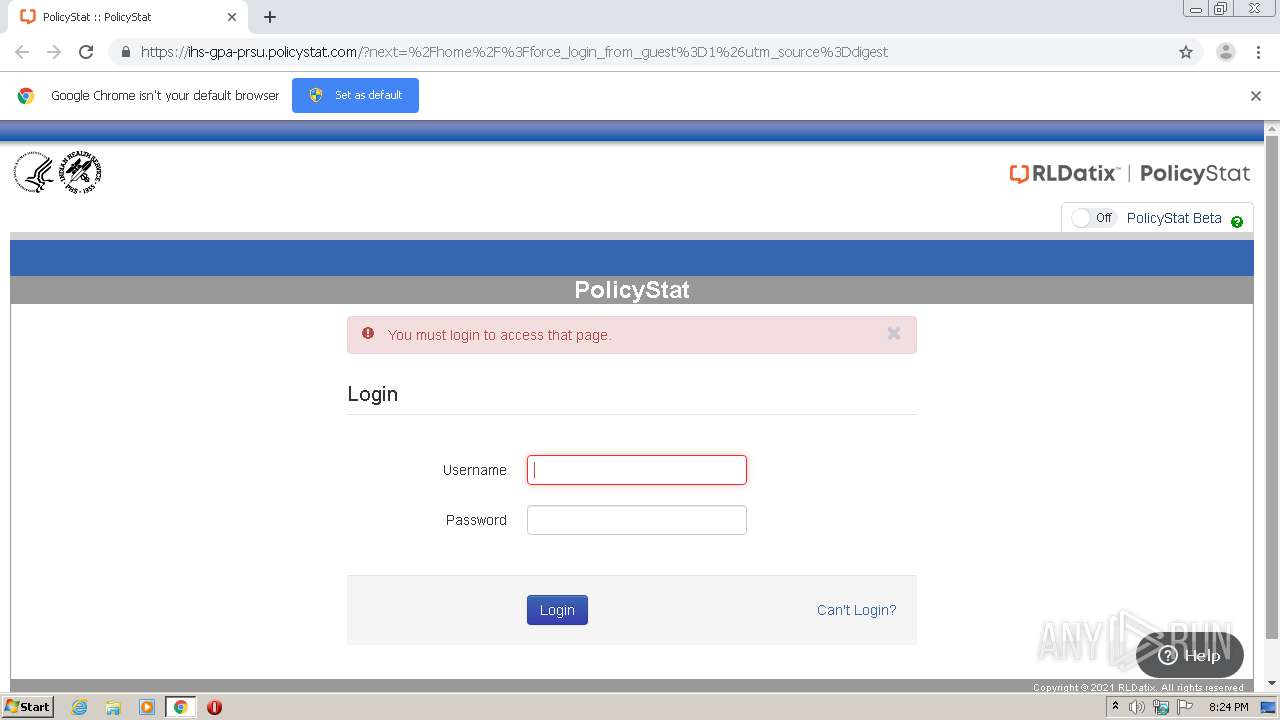The width and height of the screenshot is (1280, 720).
Task: Click the show desktop icon
Action: click(1268, 707)
